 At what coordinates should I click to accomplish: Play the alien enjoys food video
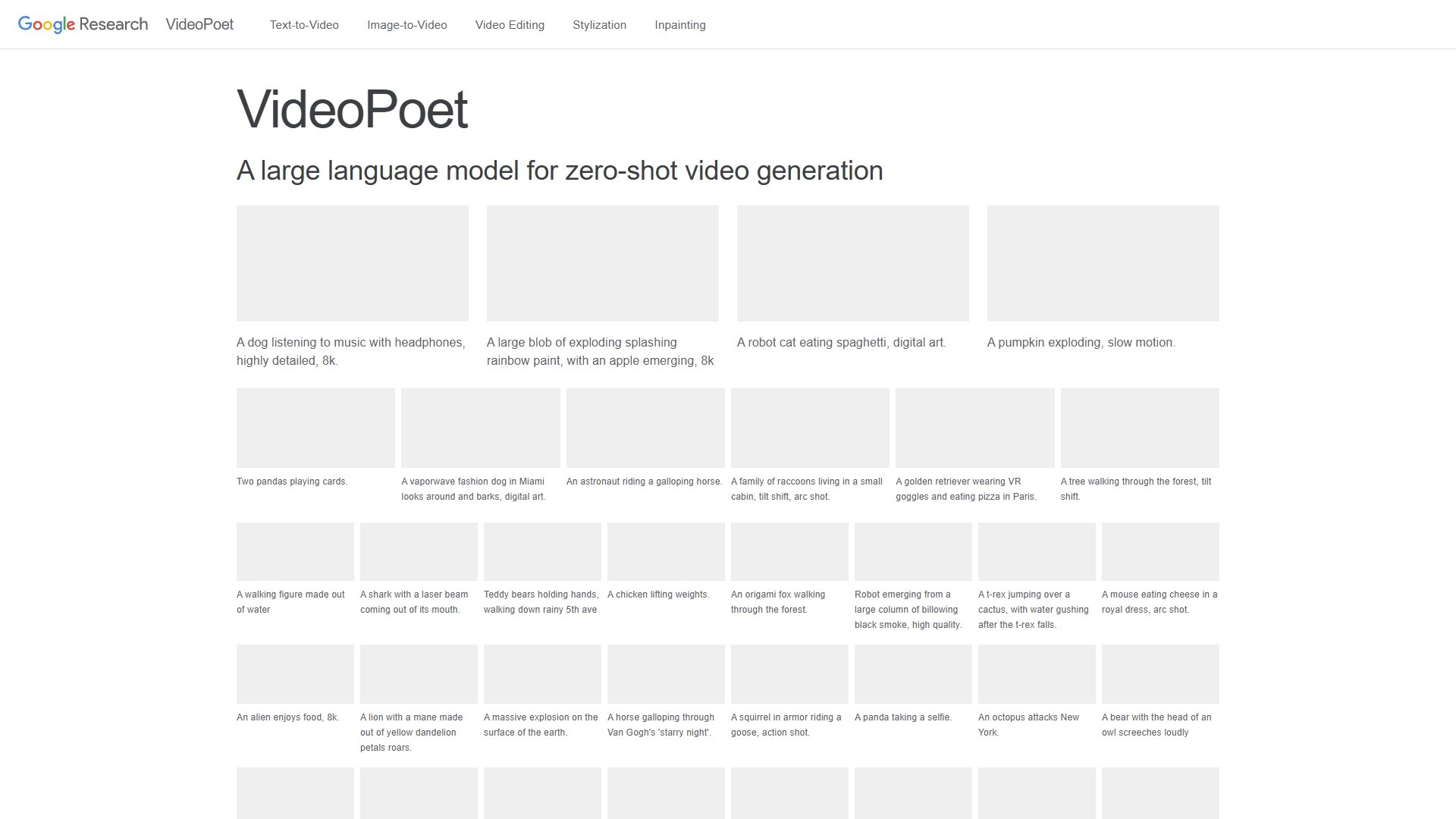295,674
